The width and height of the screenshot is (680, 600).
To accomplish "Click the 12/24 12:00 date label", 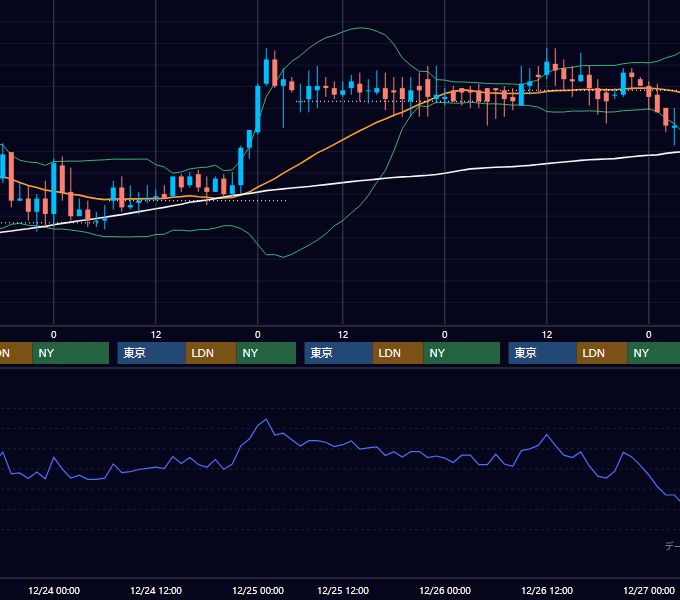I will coord(156,590).
